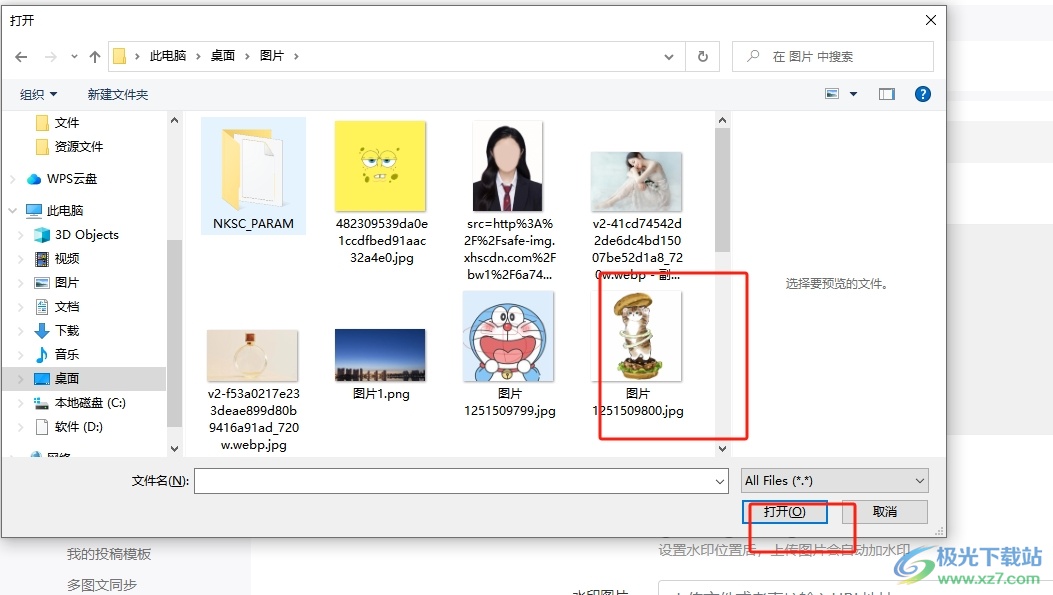Image resolution: width=1053 pixels, height=595 pixels.
Task: Open the 组织 menu
Action: pyautogui.click(x=38, y=94)
